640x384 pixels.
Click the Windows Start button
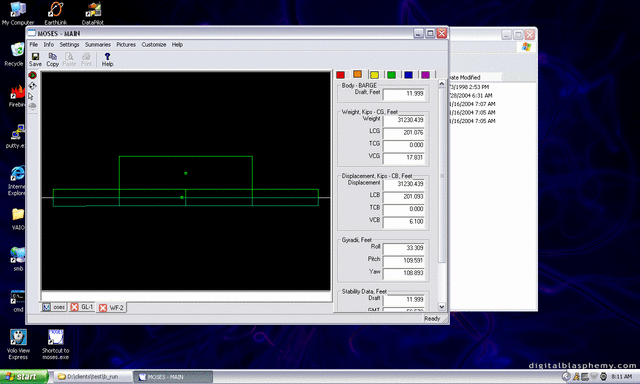(24, 377)
